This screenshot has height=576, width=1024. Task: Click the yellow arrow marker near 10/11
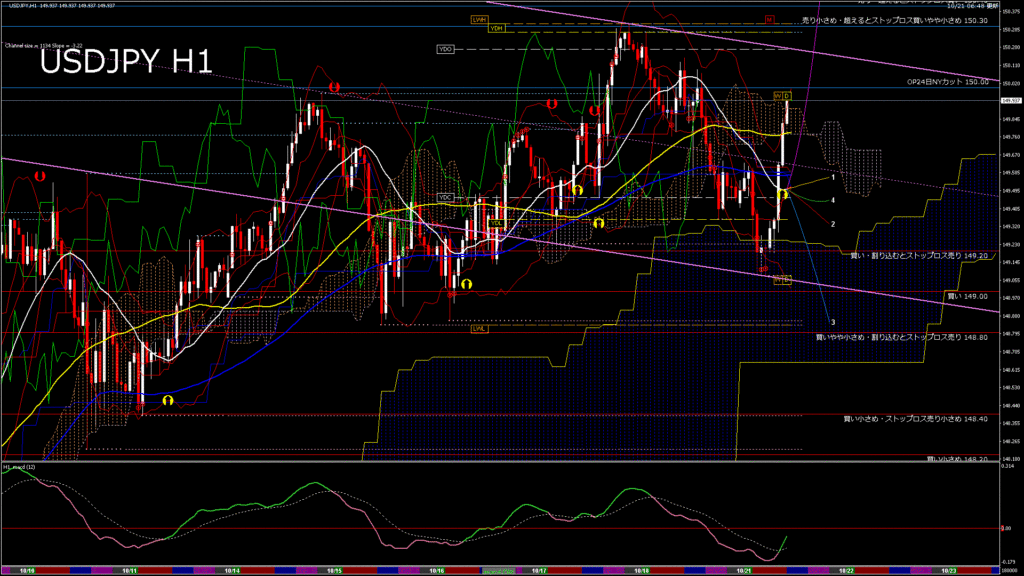click(x=168, y=399)
